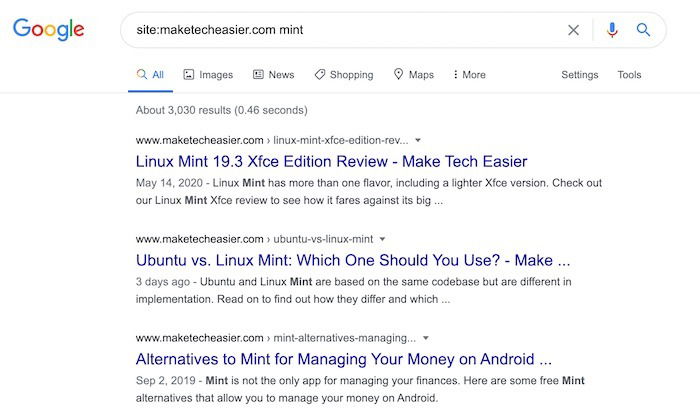Image resolution: width=700 pixels, height=412 pixels.
Task: Expand the dropdown arrow beside mint-alternatives-managing URL
Action: 425,338
